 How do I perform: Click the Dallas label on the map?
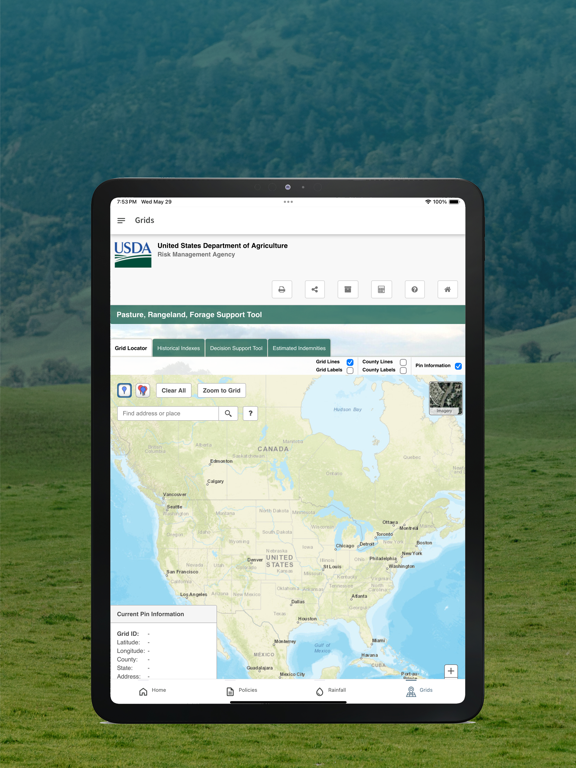coord(298,601)
